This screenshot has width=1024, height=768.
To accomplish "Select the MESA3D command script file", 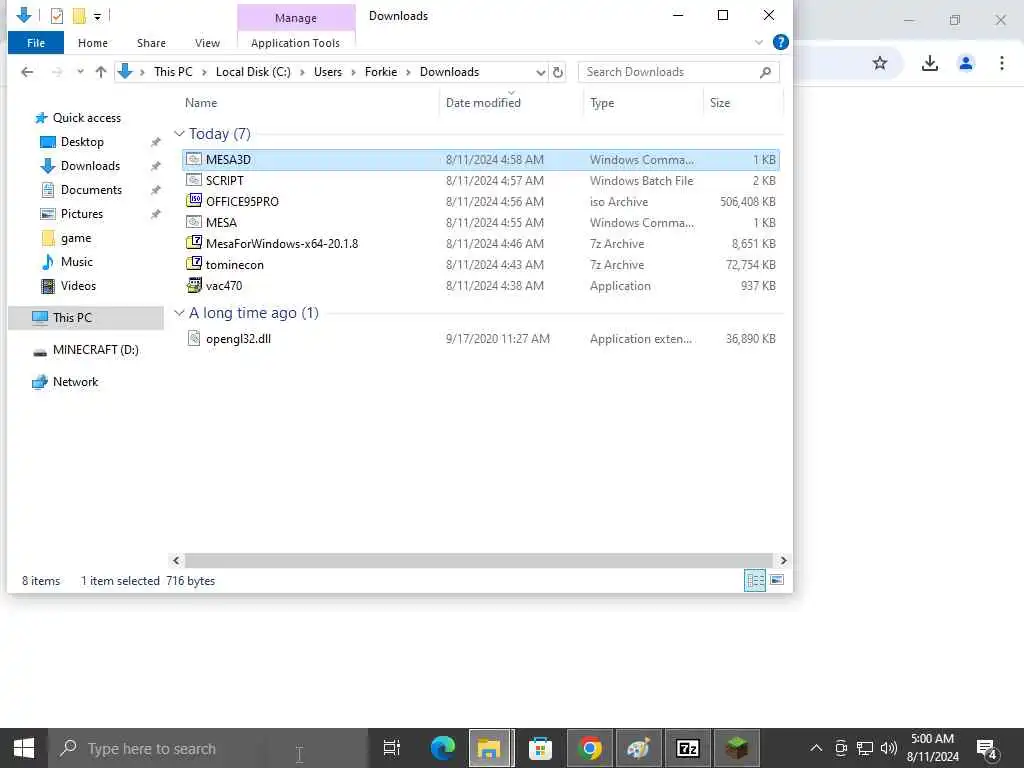I will [480, 159].
